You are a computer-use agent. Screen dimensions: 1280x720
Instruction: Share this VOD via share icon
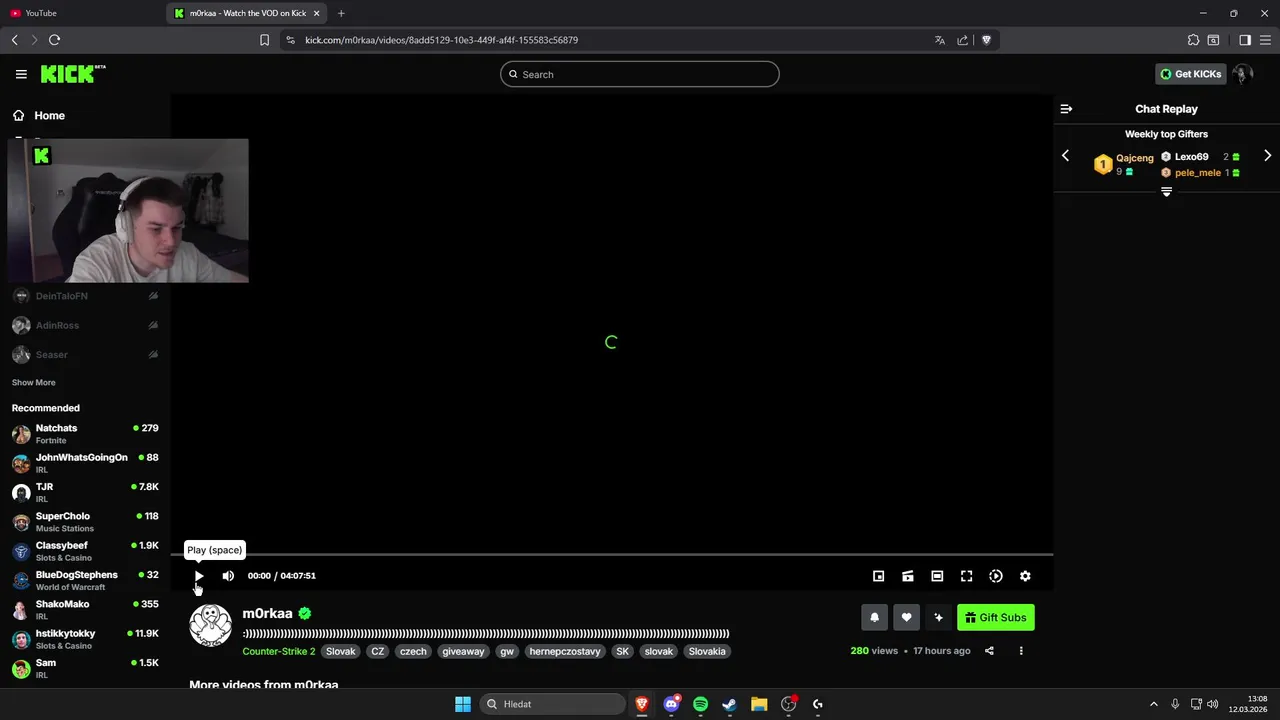pyautogui.click(x=989, y=651)
